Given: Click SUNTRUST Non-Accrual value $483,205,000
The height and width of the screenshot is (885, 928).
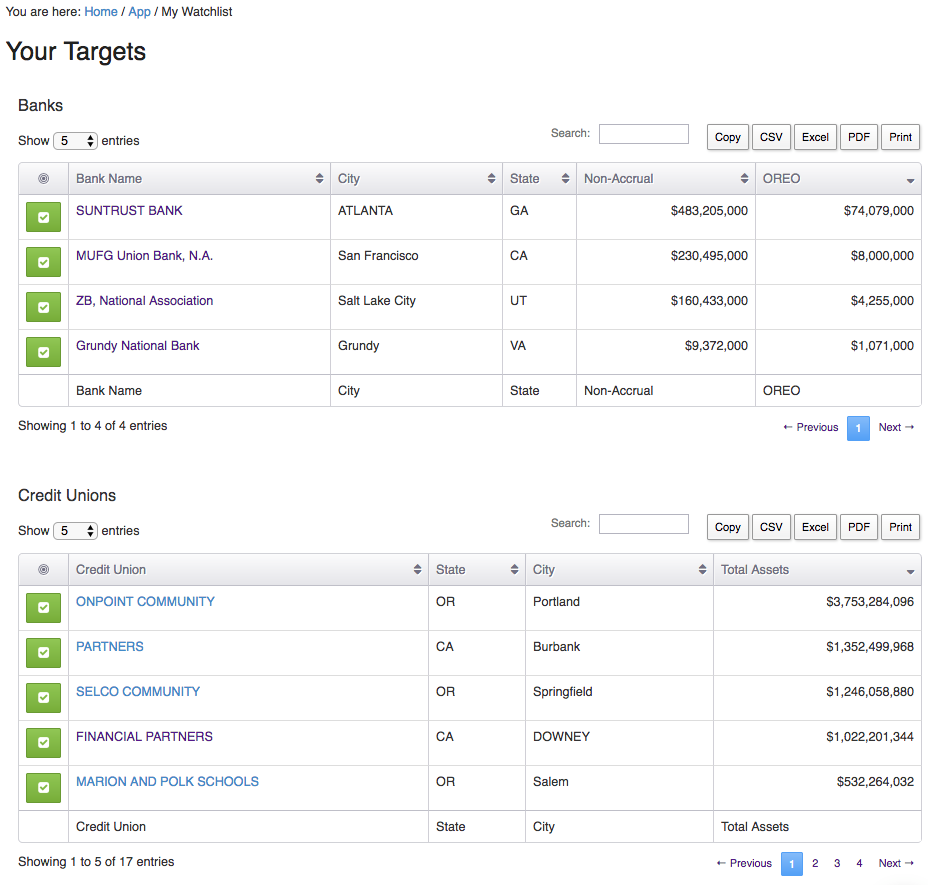Looking at the screenshot, I should click(x=709, y=211).
